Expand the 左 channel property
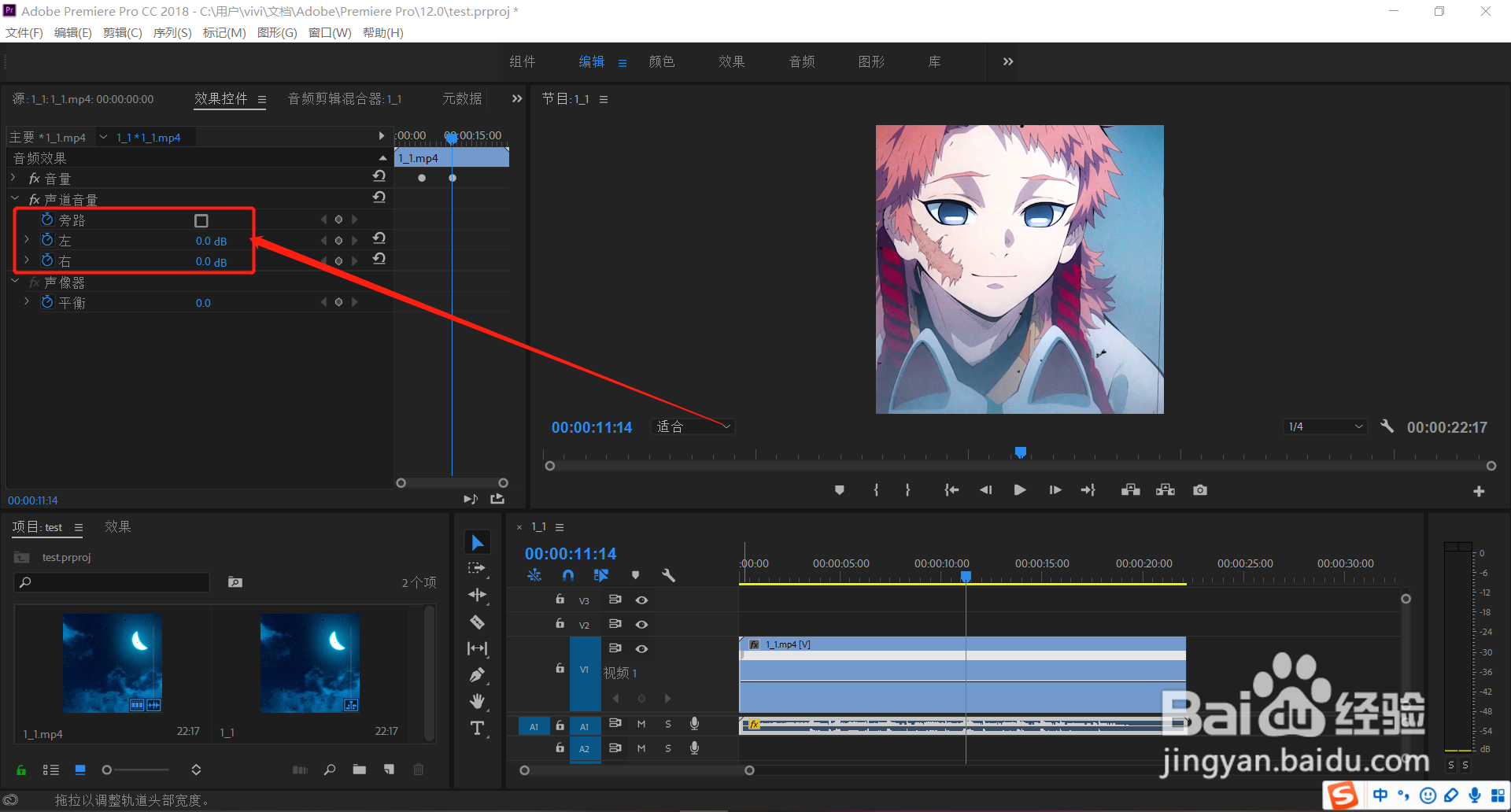The width and height of the screenshot is (1511, 812). click(27, 239)
